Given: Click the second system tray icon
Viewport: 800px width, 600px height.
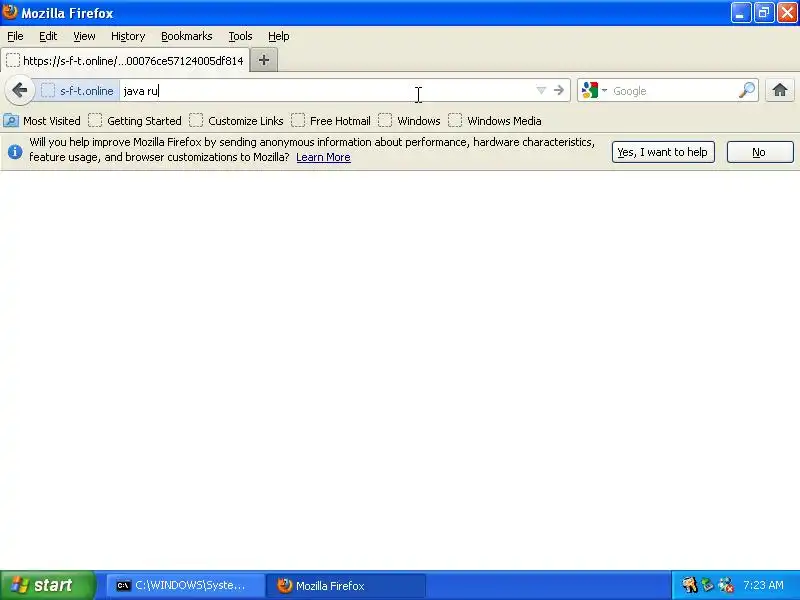Looking at the screenshot, I should tap(708, 585).
